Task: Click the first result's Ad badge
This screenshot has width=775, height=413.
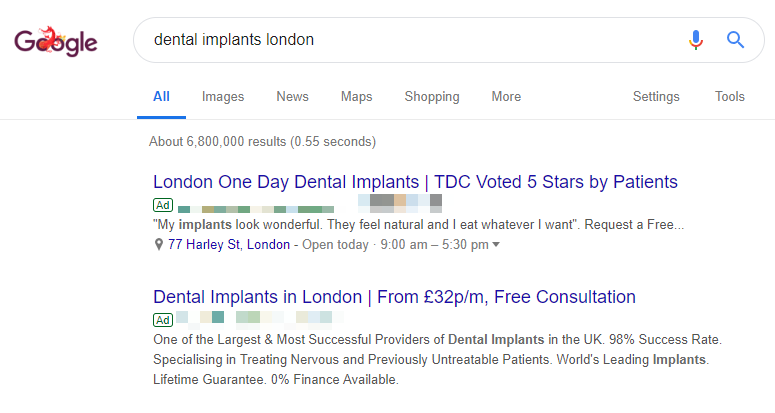Action: pyautogui.click(x=163, y=205)
